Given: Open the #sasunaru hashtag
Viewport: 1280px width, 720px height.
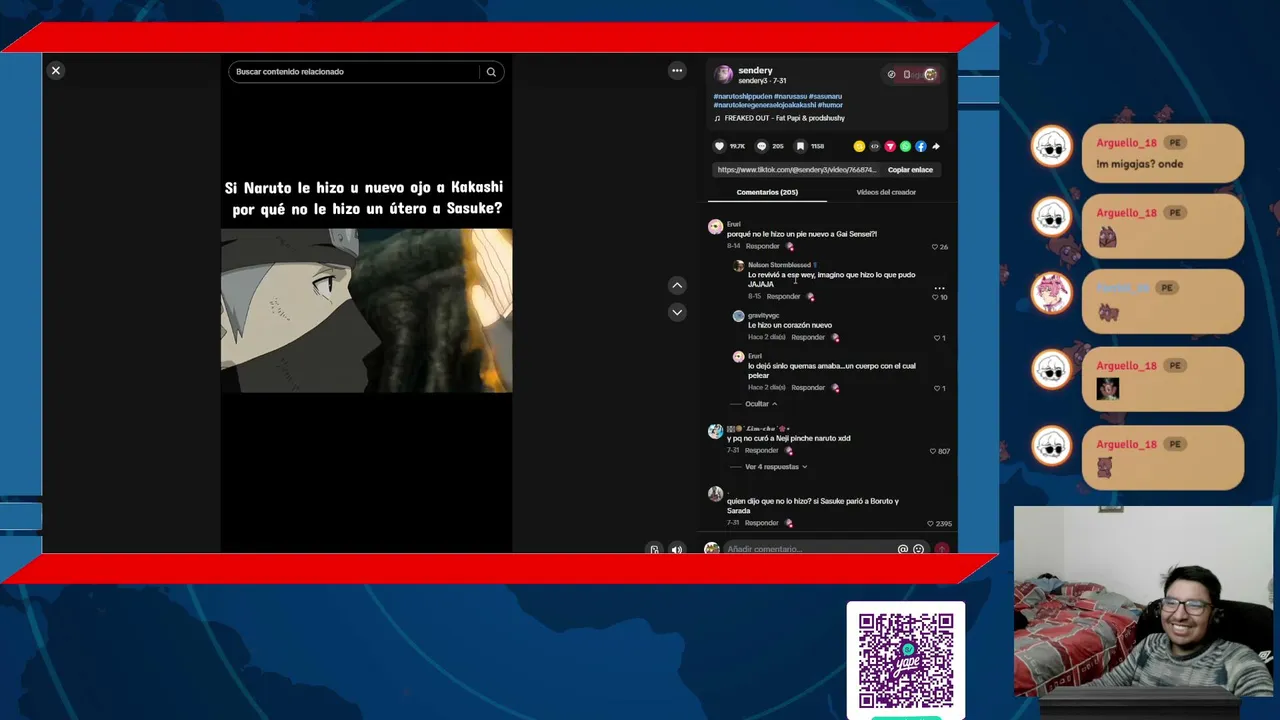Looking at the screenshot, I should [x=826, y=96].
